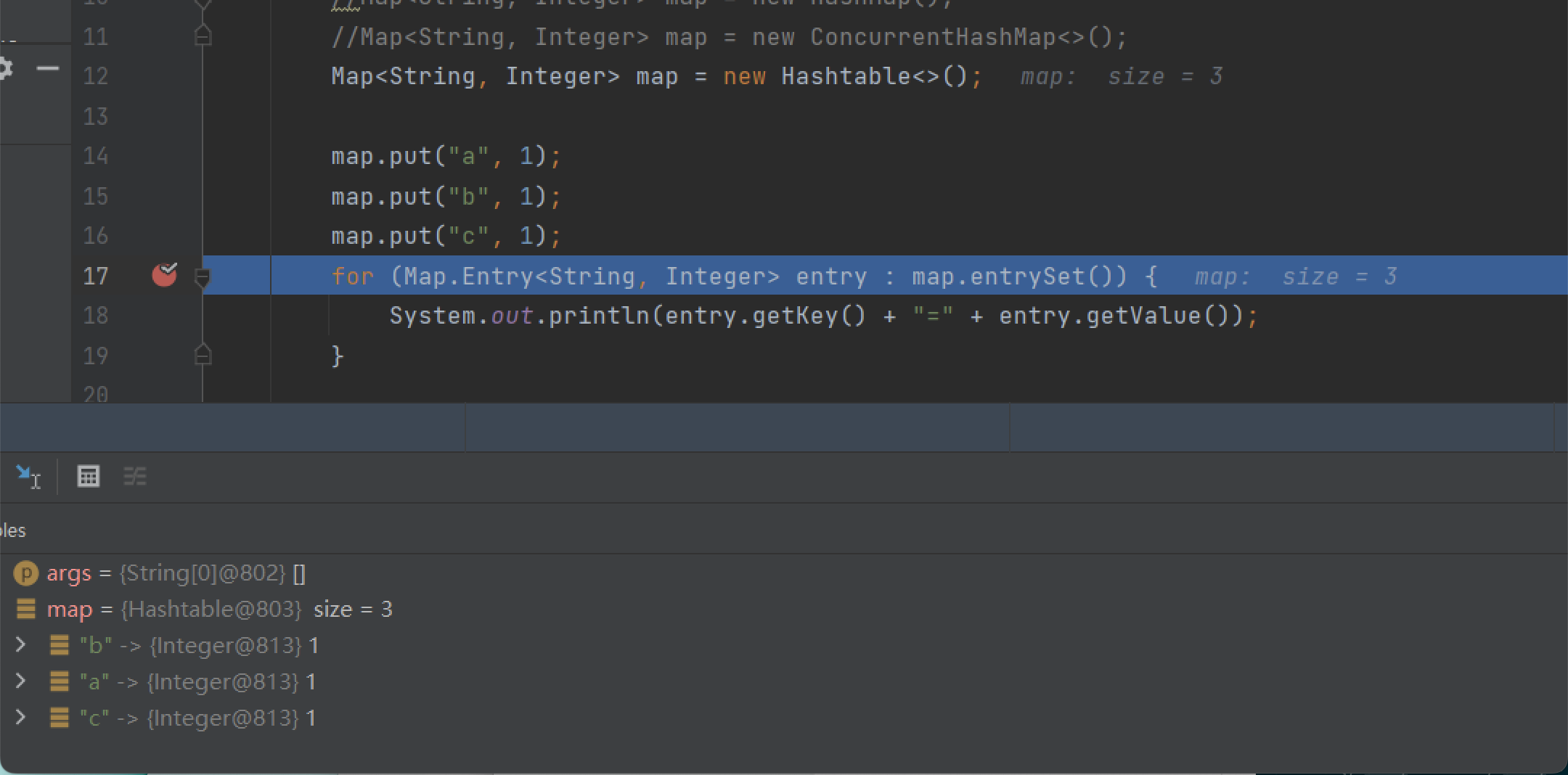Expand the "c" map entry
1568x775 pixels.
[21, 717]
